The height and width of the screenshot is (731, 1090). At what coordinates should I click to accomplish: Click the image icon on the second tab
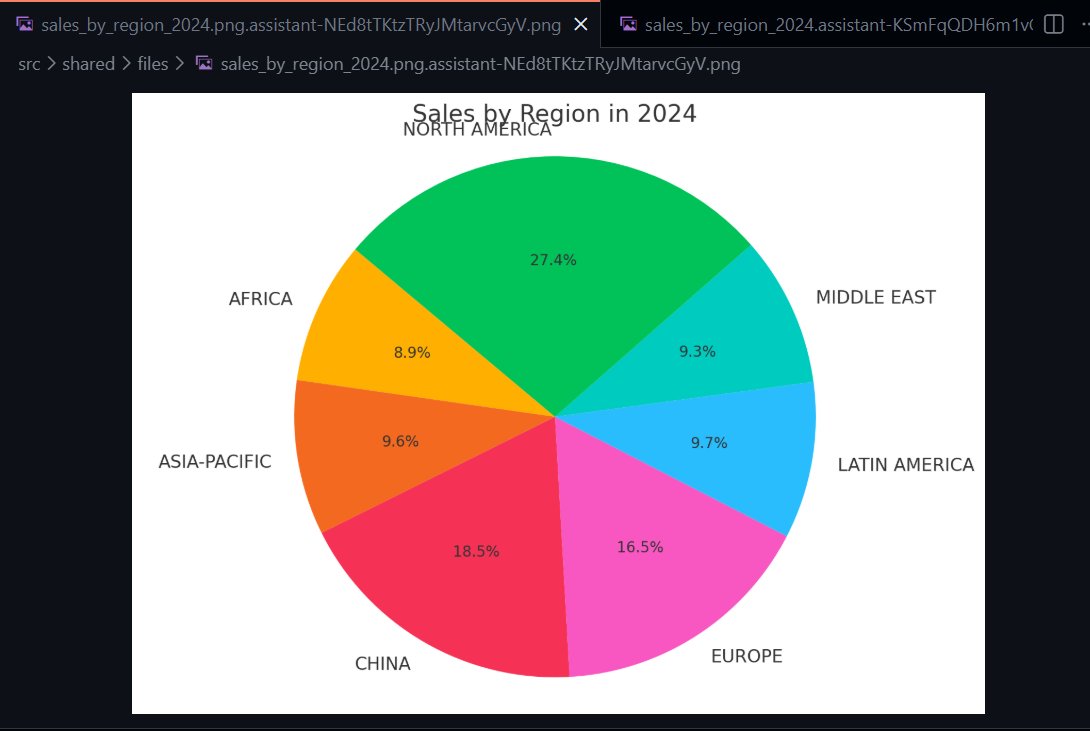pyautogui.click(x=628, y=24)
